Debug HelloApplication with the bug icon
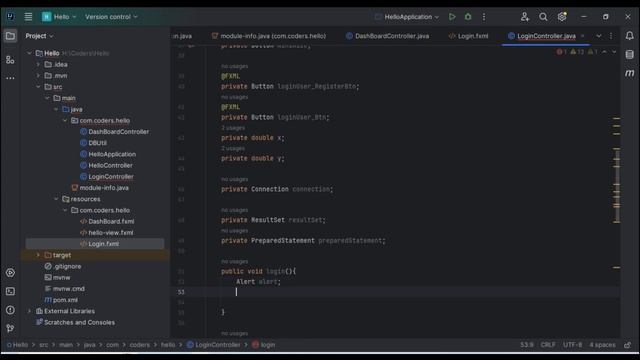 click(x=468, y=17)
